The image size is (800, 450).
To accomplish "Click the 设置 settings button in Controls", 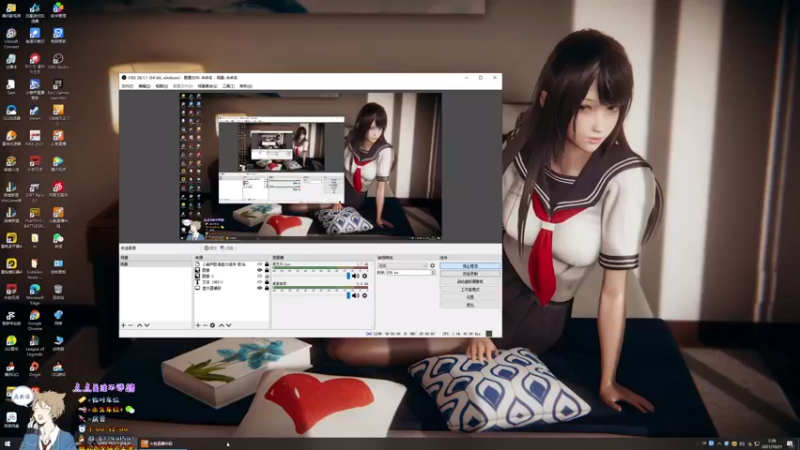I will [470, 297].
